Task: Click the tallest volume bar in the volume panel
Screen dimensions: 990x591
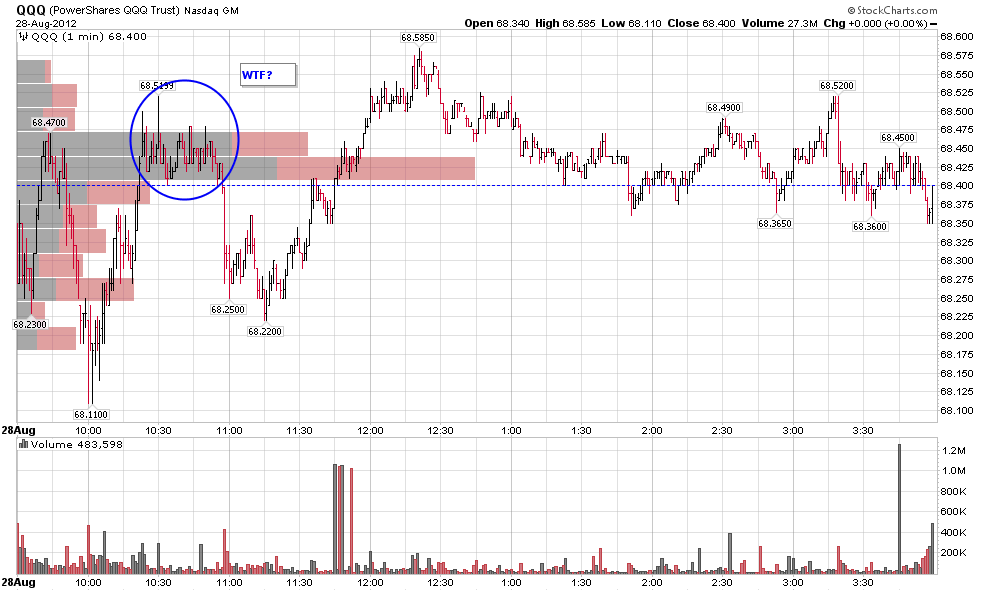Action: click(x=899, y=509)
